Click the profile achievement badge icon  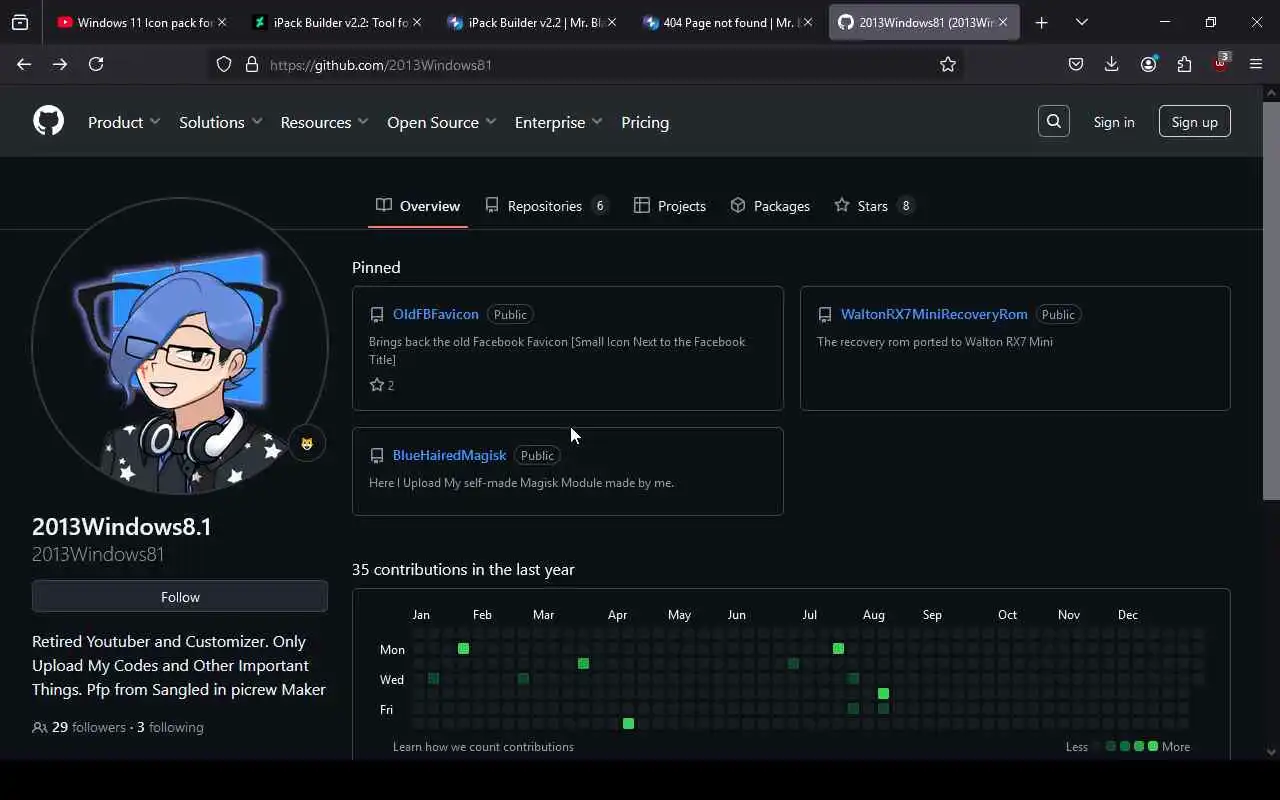point(307,444)
